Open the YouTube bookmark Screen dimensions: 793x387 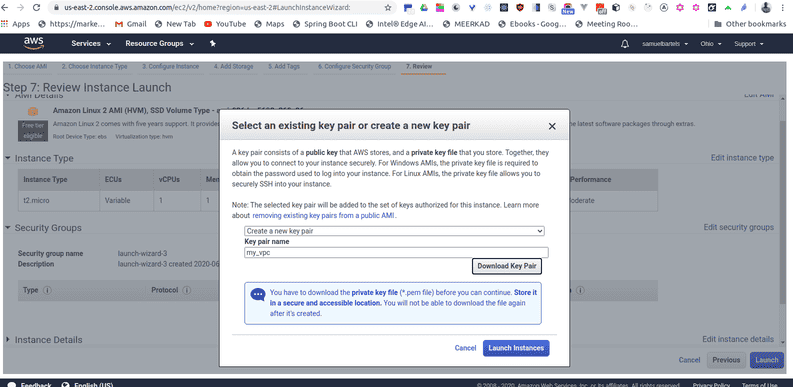pos(225,24)
